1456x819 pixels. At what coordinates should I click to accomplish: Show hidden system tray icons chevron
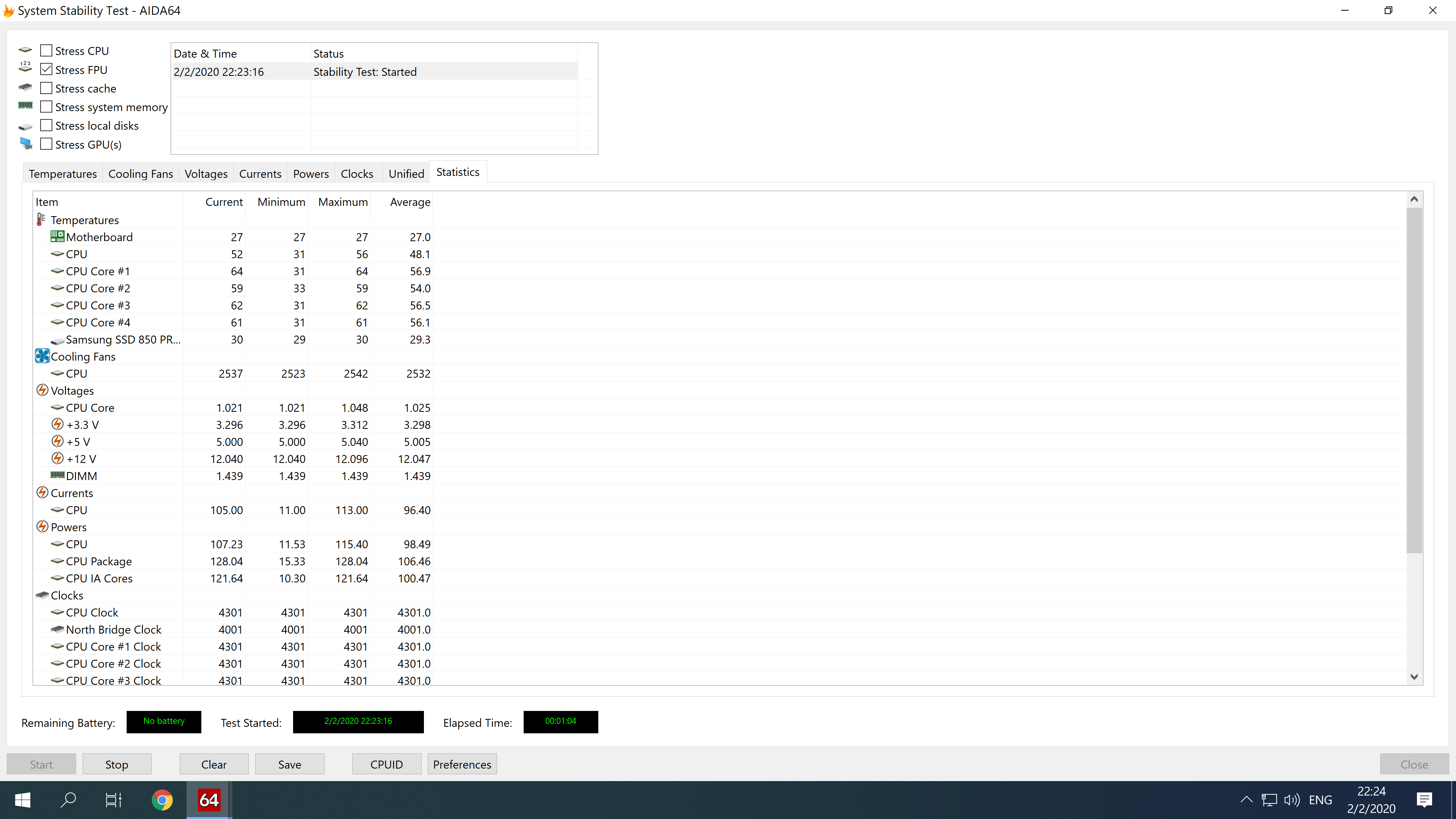1246,799
